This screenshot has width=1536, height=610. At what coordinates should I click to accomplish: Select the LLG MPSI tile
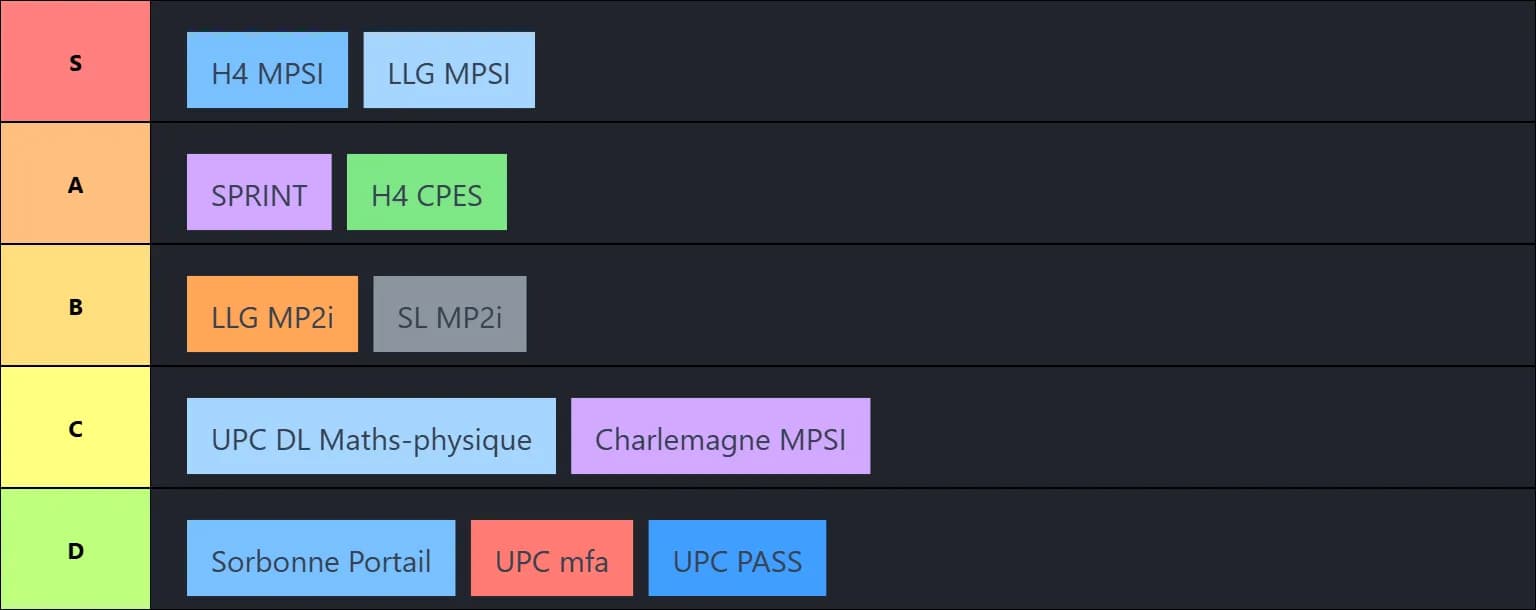[449, 70]
